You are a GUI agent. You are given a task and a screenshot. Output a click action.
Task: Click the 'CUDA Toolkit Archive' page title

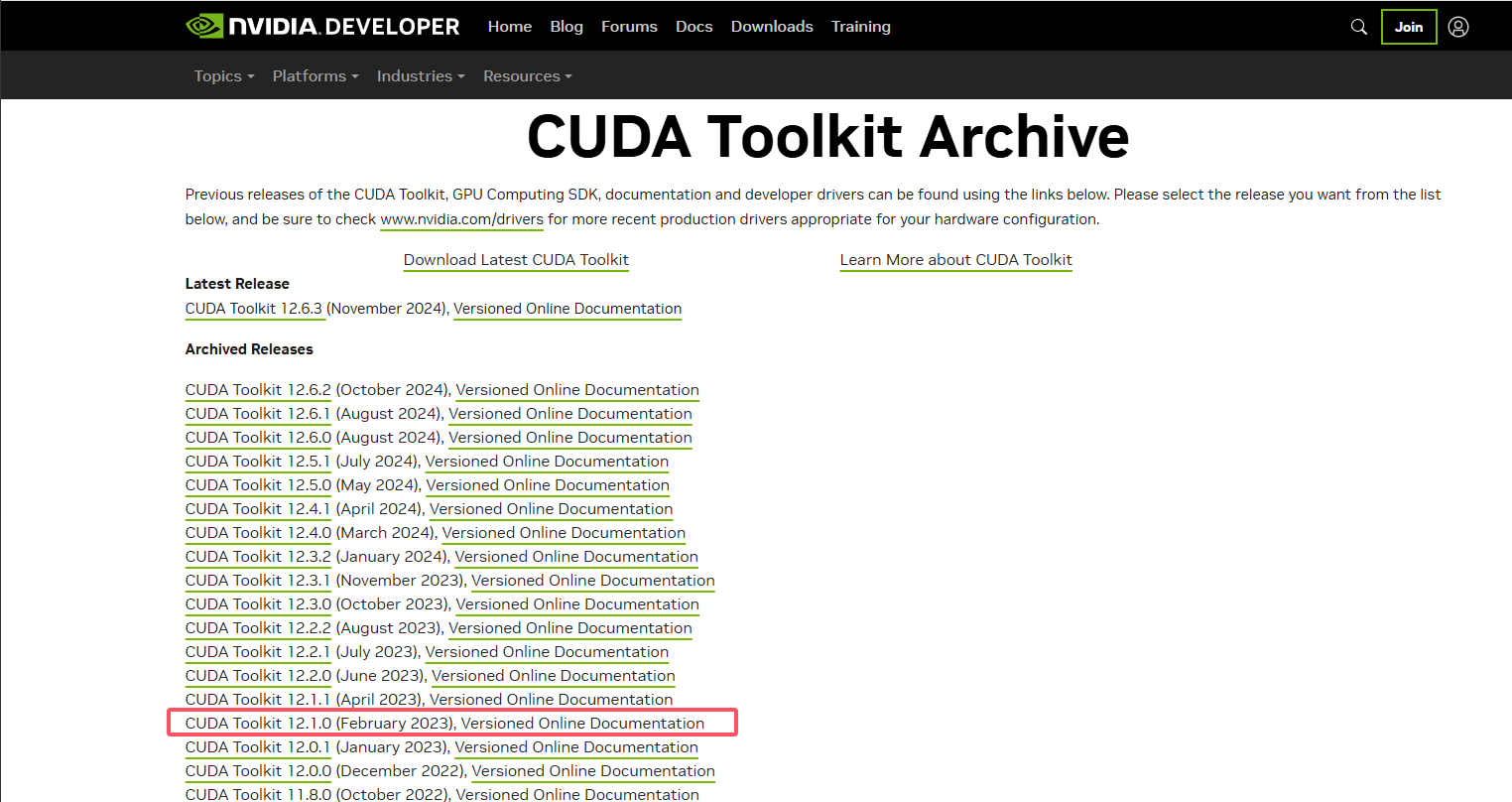click(827, 136)
